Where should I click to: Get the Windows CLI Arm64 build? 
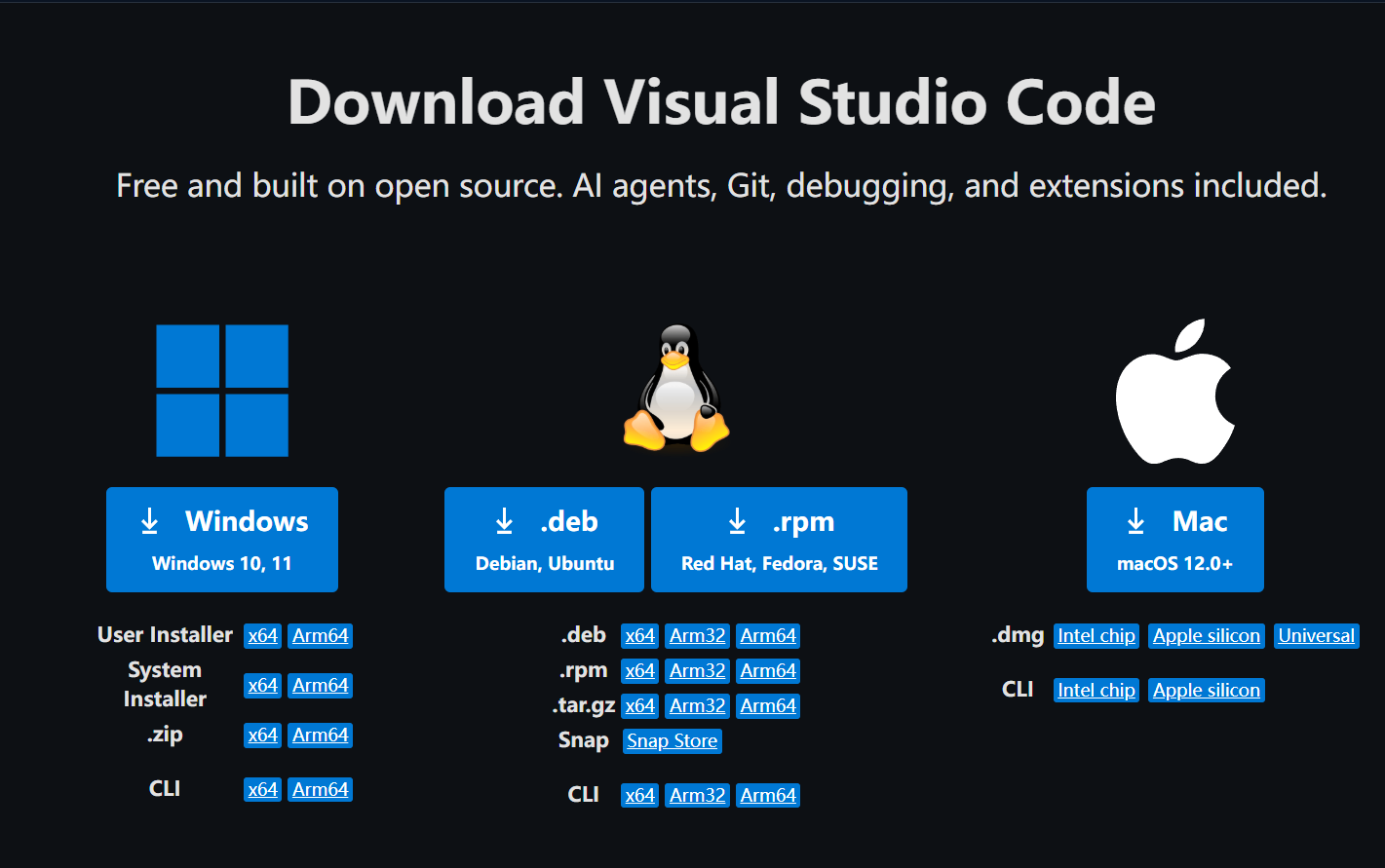pos(321,790)
